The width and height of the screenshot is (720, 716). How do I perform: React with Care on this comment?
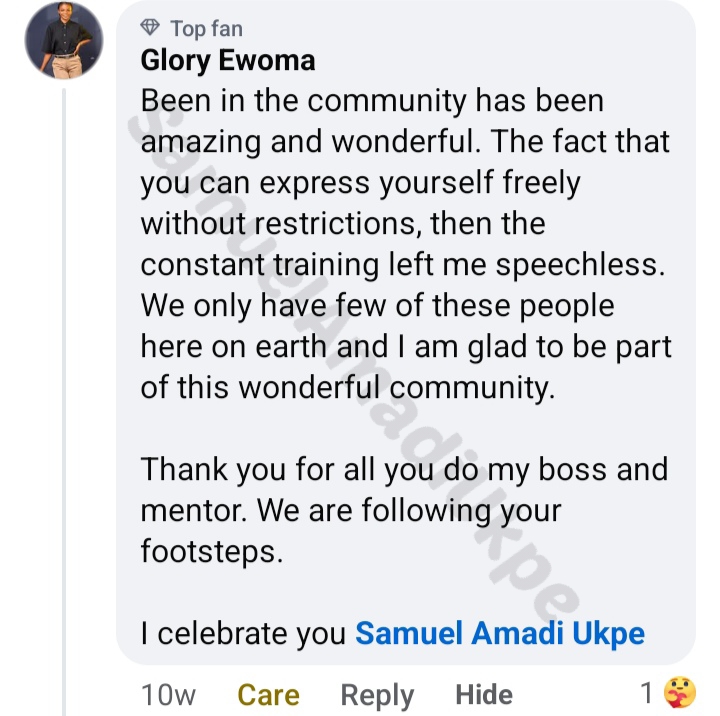[268, 694]
